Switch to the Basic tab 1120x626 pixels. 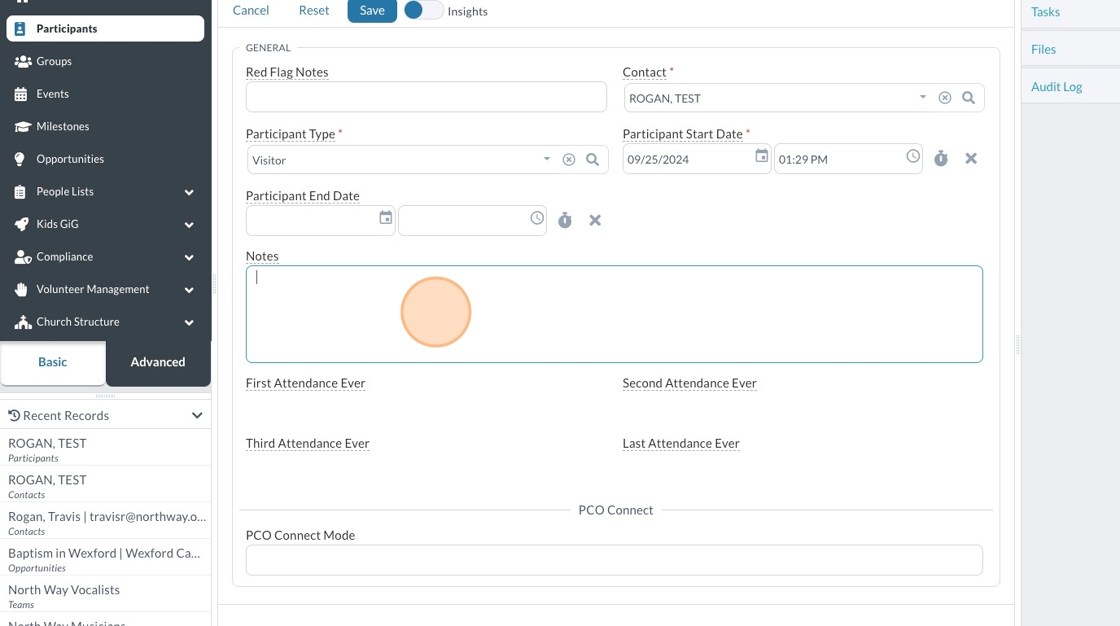(x=53, y=362)
